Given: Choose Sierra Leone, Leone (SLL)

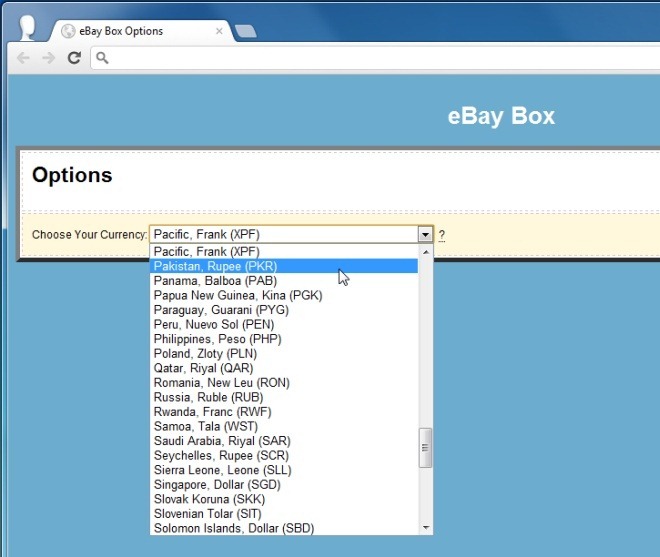Looking at the screenshot, I should tap(284, 470).
